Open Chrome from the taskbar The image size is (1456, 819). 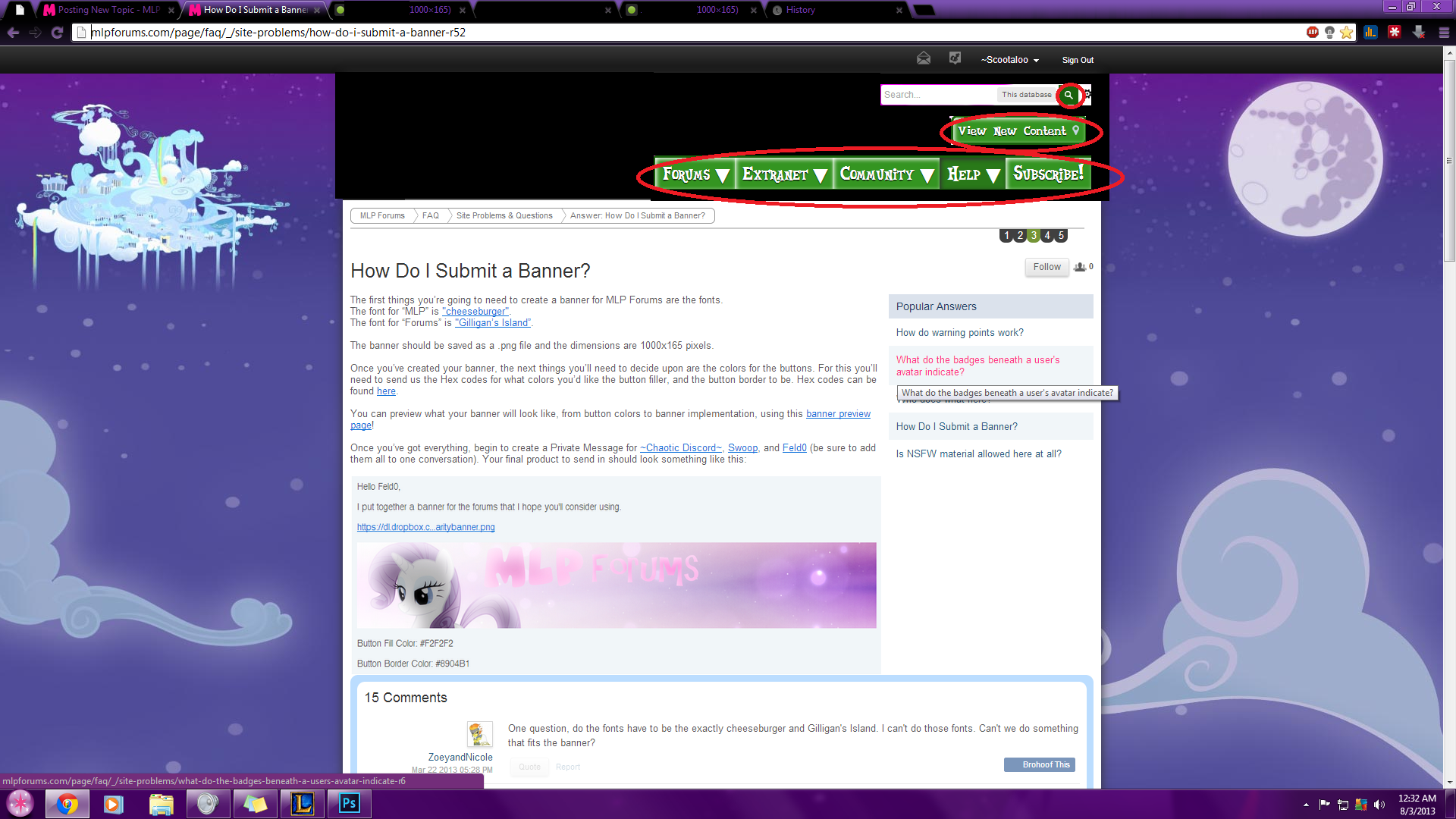coord(67,804)
